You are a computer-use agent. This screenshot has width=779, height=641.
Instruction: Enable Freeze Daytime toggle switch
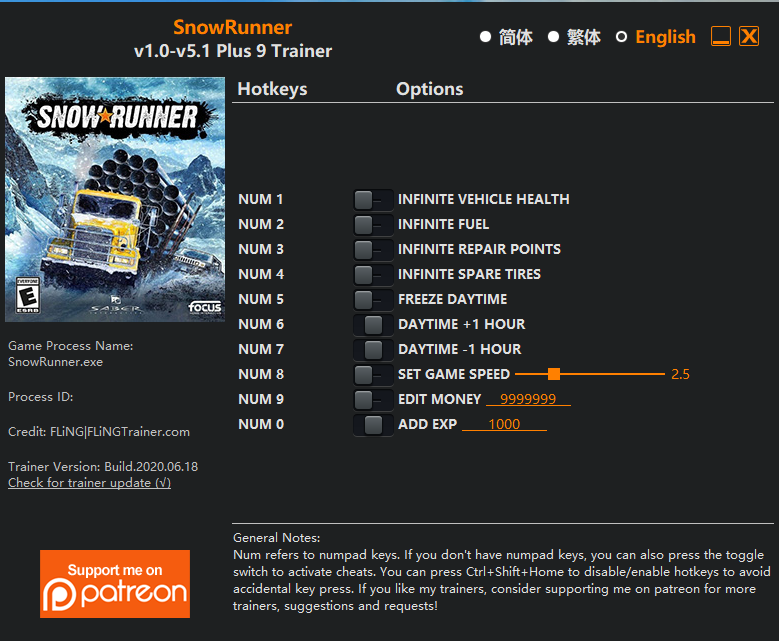click(x=373, y=299)
